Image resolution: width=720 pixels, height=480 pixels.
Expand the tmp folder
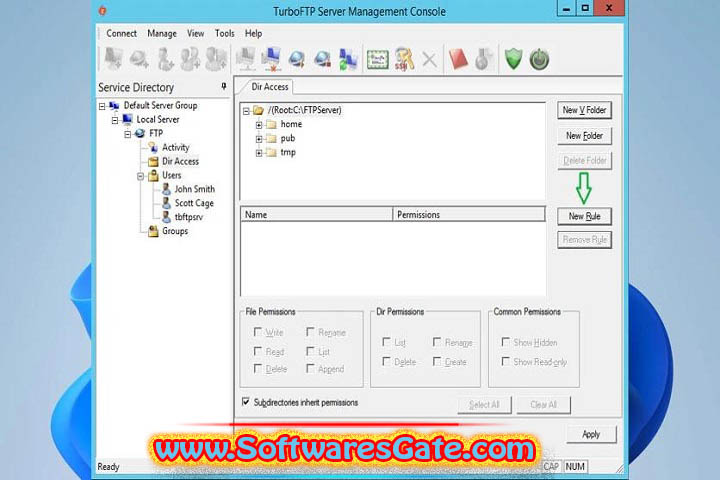coord(259,153)
